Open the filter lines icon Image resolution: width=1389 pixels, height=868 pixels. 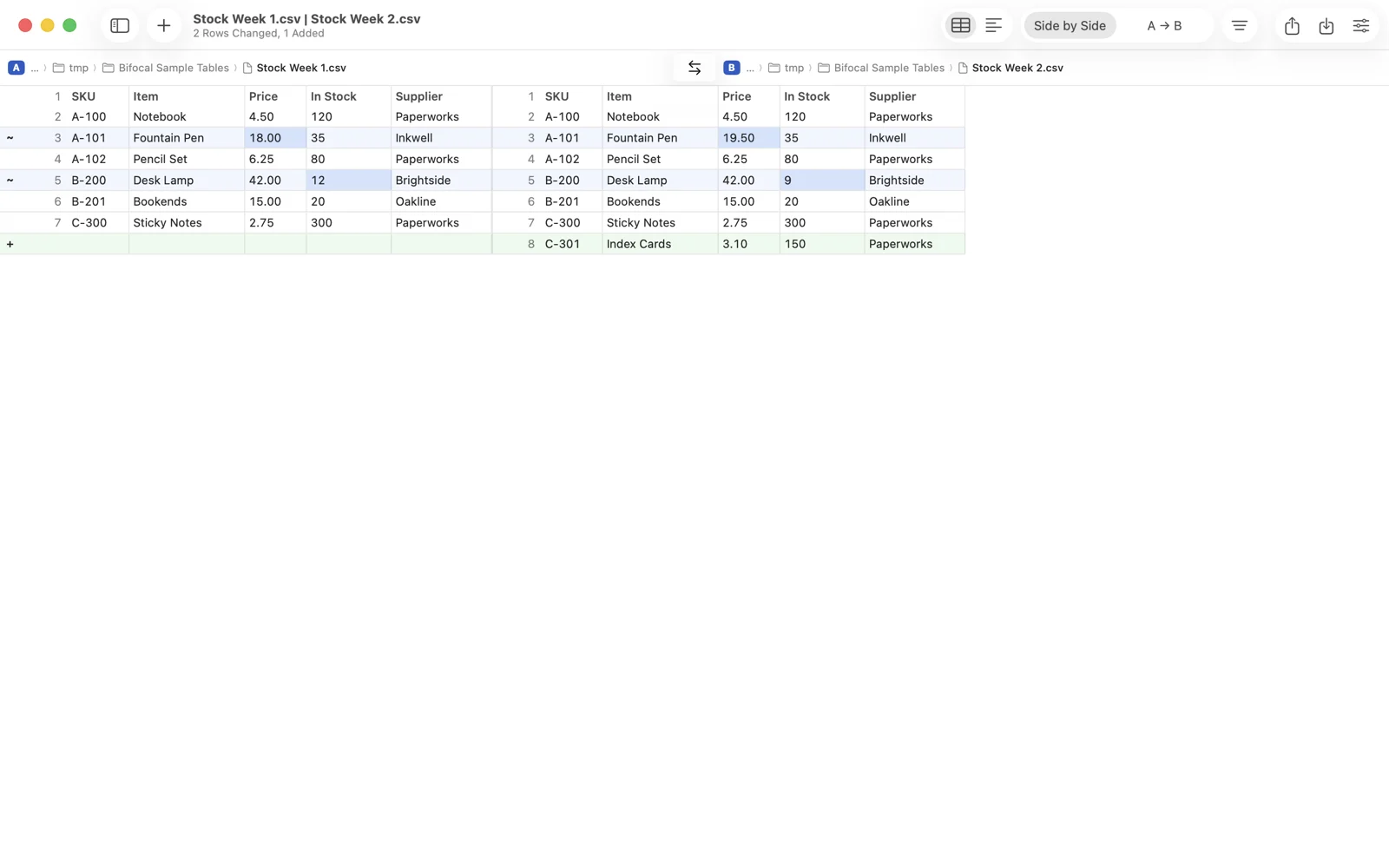point(1239,25)
